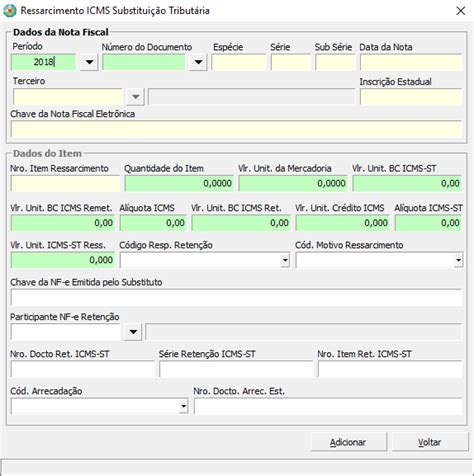Click Chave da NF-e Emitida pelo Substituto field

click(x=236, y=297)
